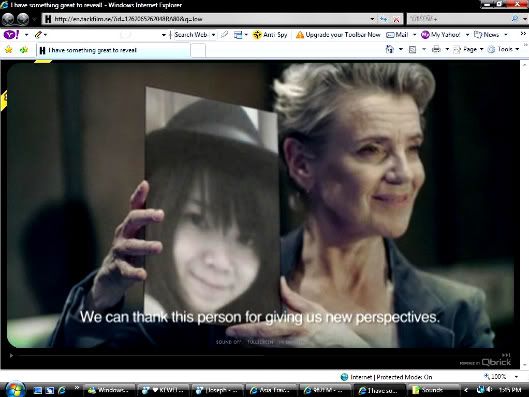Open the Yahoo! toolbar logo

pos(11,34)
